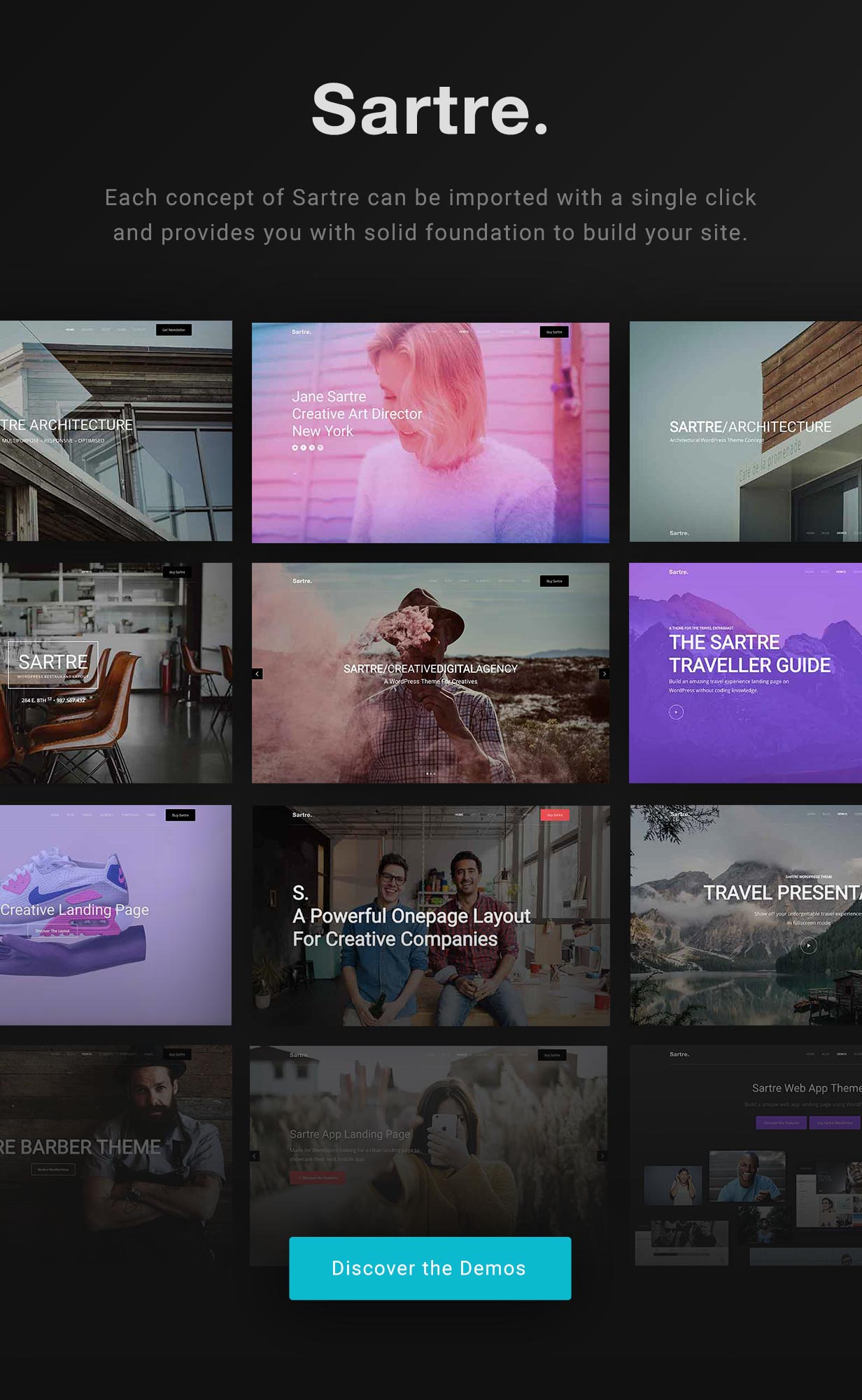
Task: Open the TRE Architecture glass building demo
Action: click(x=116, y=430)
